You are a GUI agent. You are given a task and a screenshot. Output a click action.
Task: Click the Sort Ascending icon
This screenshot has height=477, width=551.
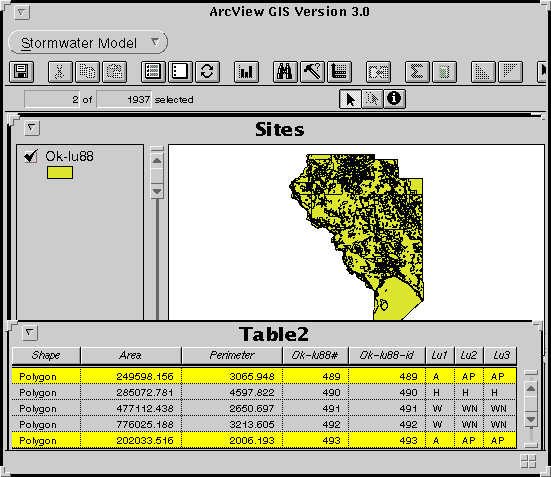(483, 72)
